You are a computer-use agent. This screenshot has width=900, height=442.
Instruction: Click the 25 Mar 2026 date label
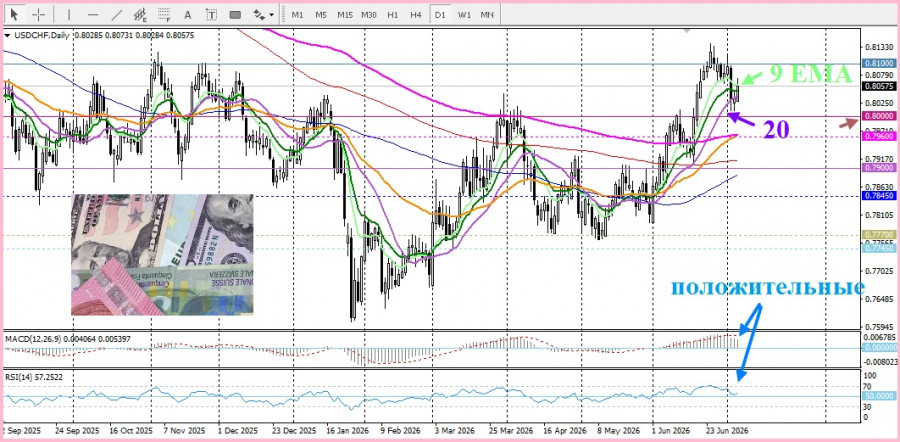509,430
